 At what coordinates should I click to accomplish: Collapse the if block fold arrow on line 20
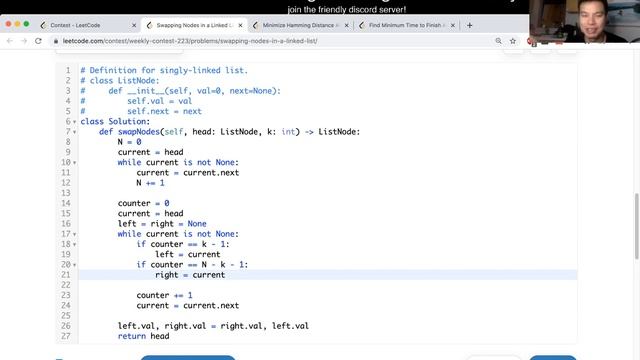point(74,265)
